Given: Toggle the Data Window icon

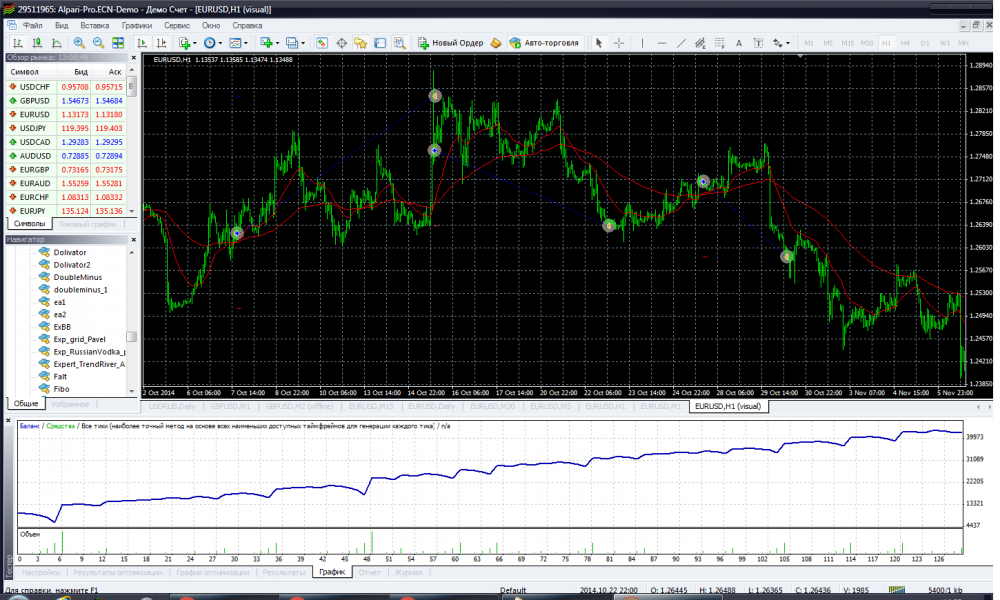Looking at the screenshot, I should click(x=341, y=43).
